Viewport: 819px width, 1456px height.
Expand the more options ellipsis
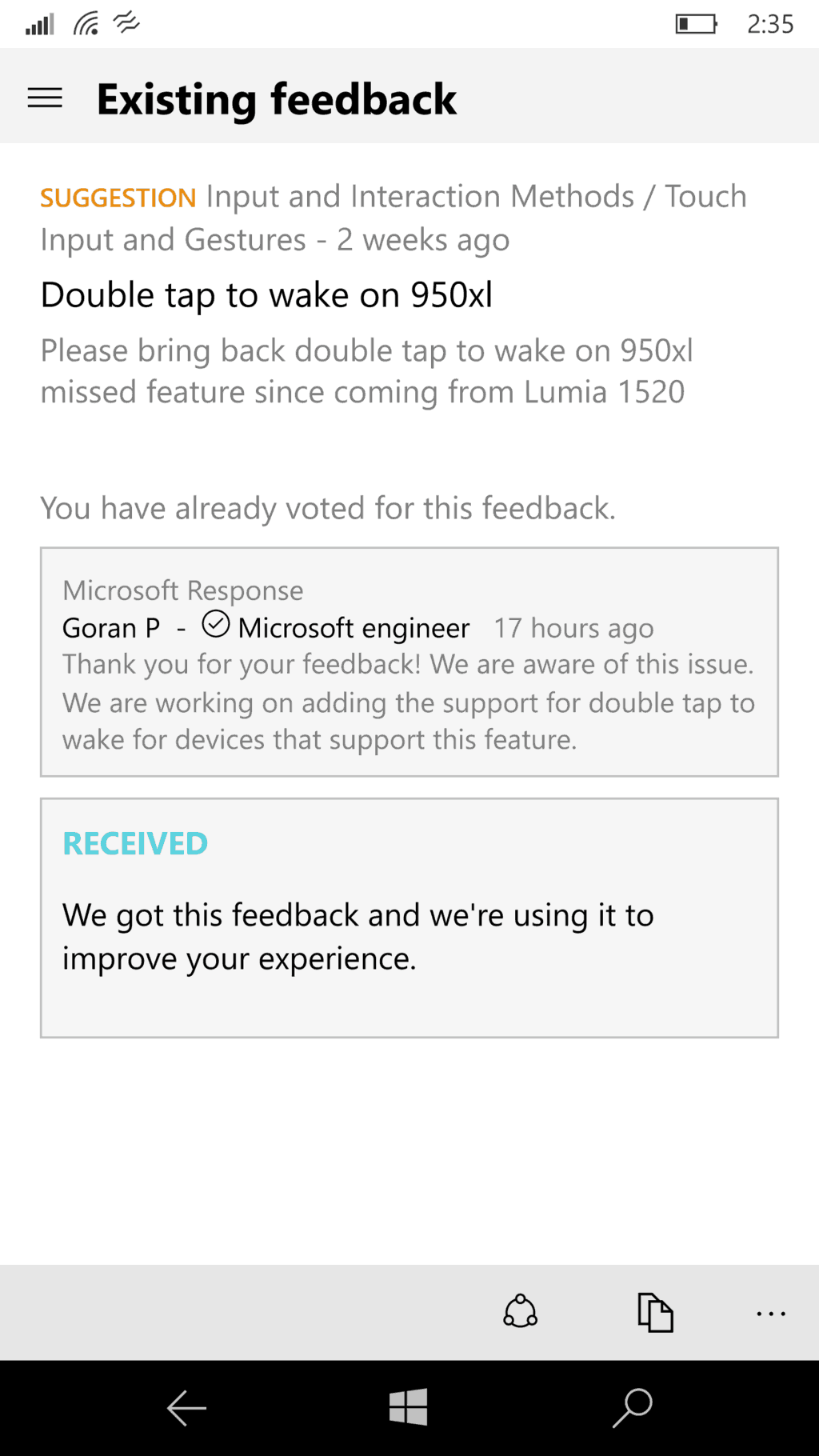(x=770, y=1313)
